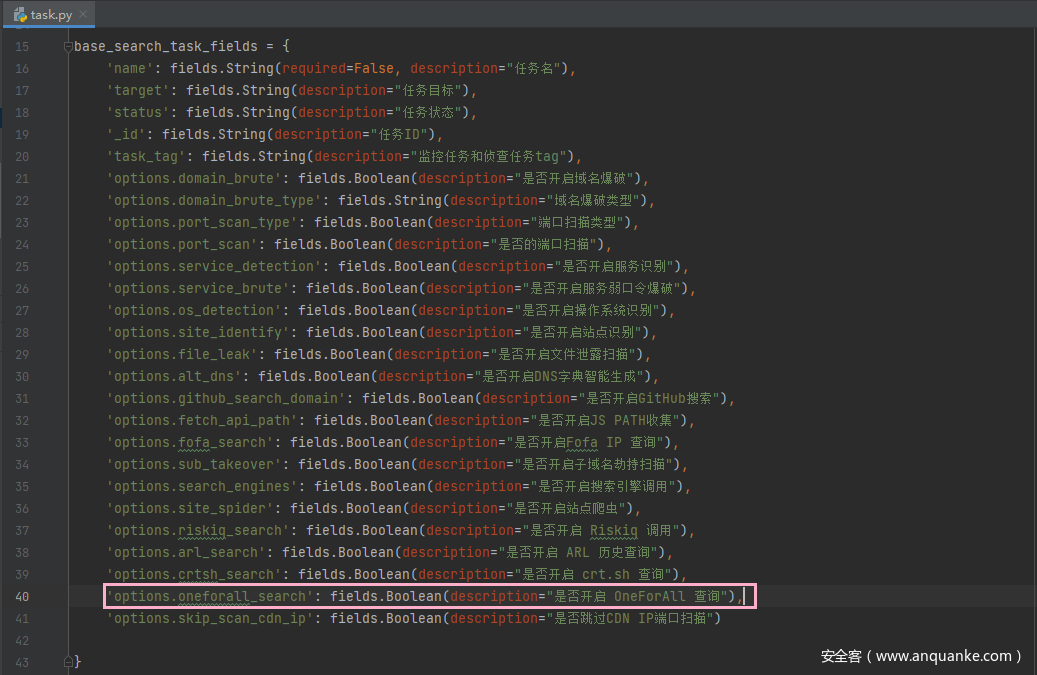Close the task.py editor tab
The width and height of the screenshot is (1037, 675).
click(84, 15)
